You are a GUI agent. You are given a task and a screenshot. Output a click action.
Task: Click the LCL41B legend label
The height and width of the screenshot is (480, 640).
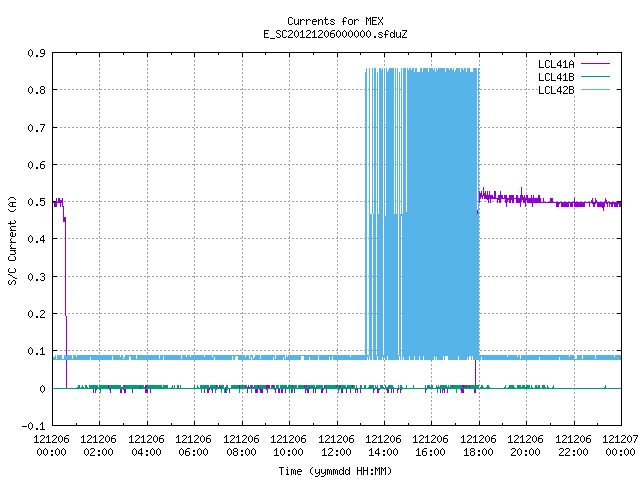pyautogui.click(x=556, y=77)
